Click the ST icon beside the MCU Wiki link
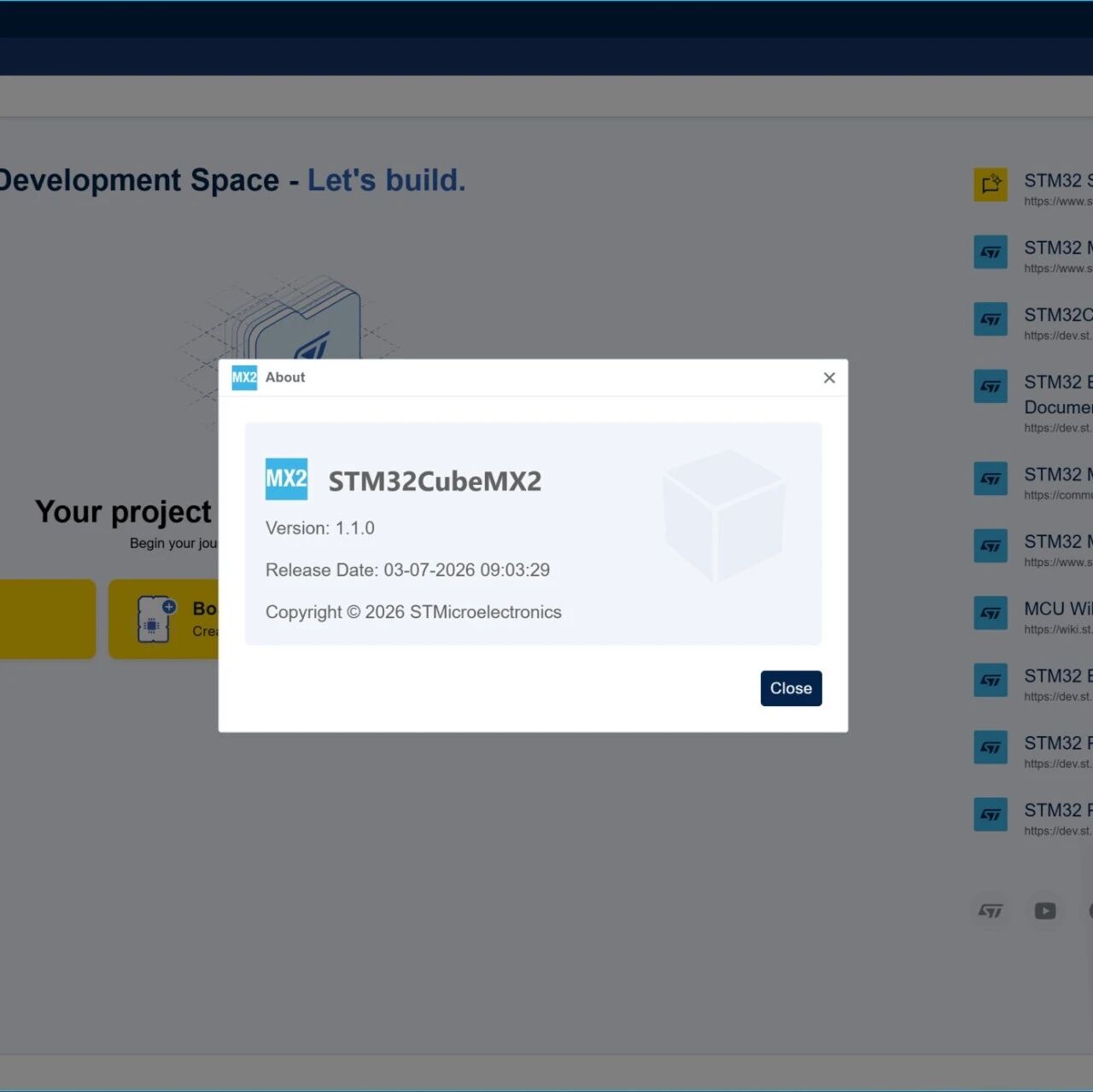1093x1092 pixels. click(x=991, y=613)
